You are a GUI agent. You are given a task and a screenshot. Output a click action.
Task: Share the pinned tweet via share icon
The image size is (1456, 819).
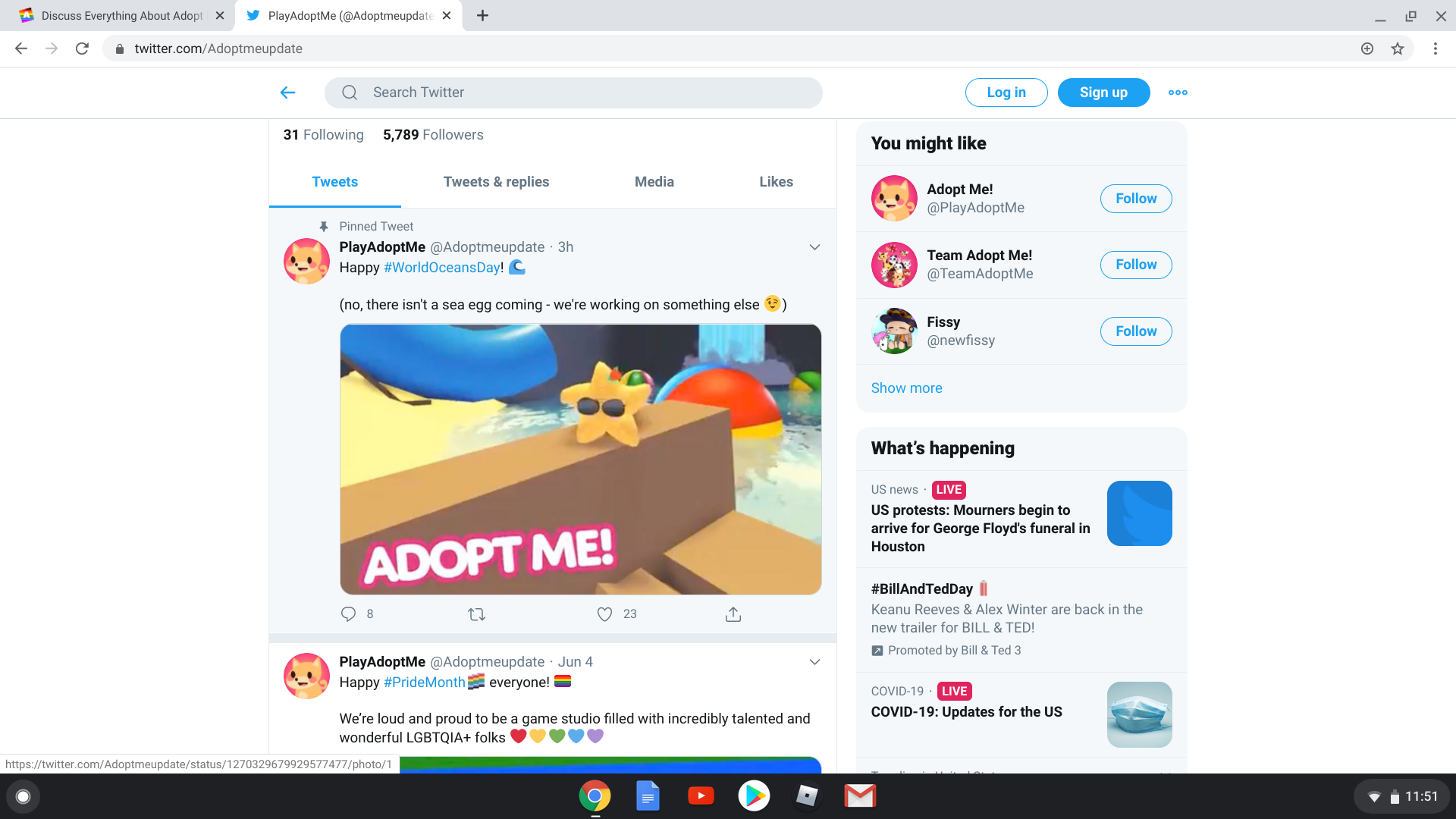click(x=733, y=614)
